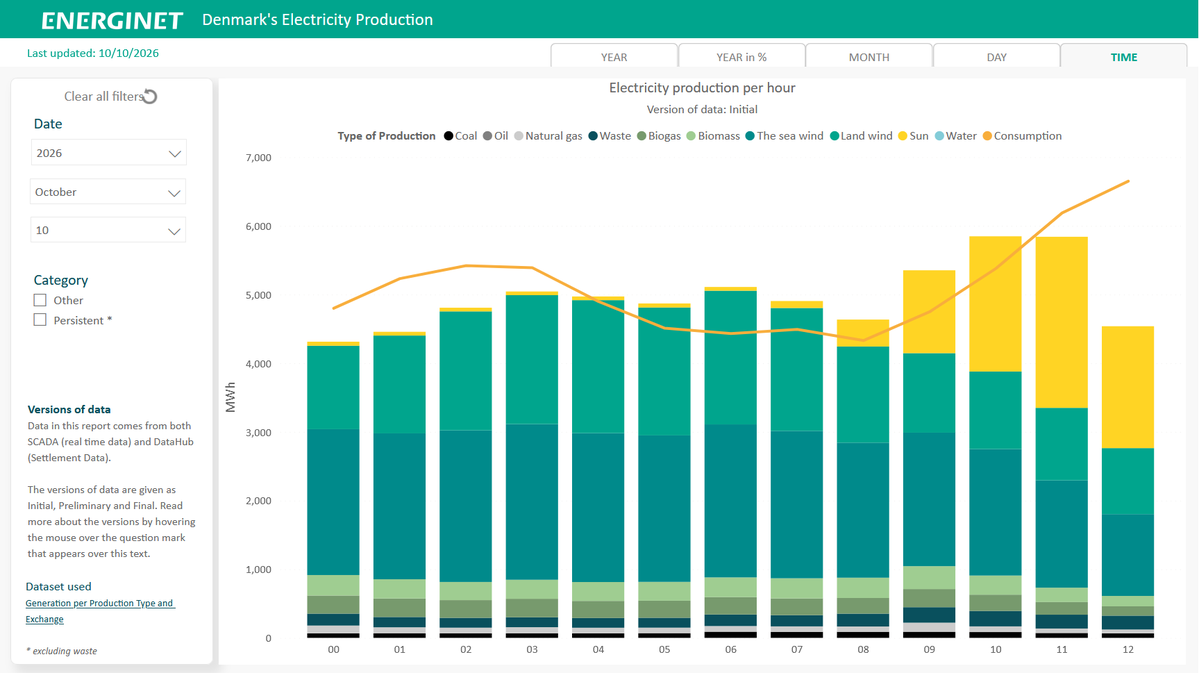Click the Clear all filters text

pyautogui.click(x=103, y=96)
